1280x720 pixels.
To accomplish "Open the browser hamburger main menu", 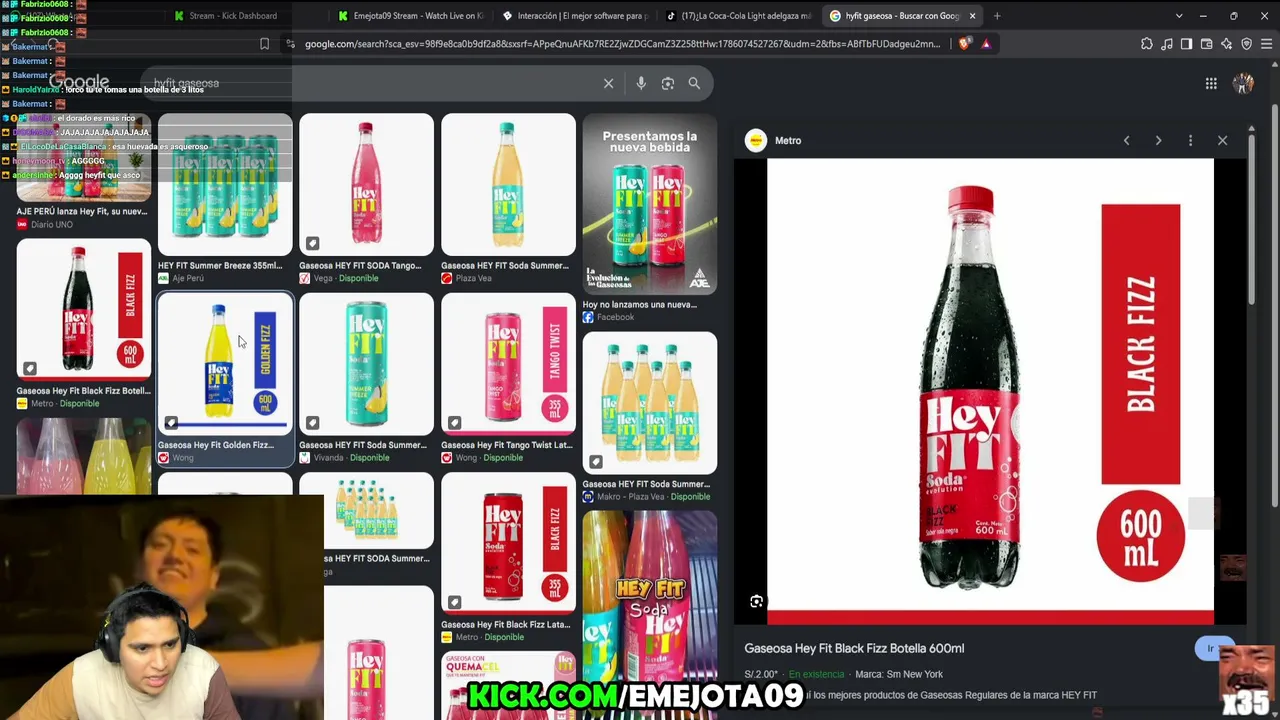I will click(x=1266, y=44).
